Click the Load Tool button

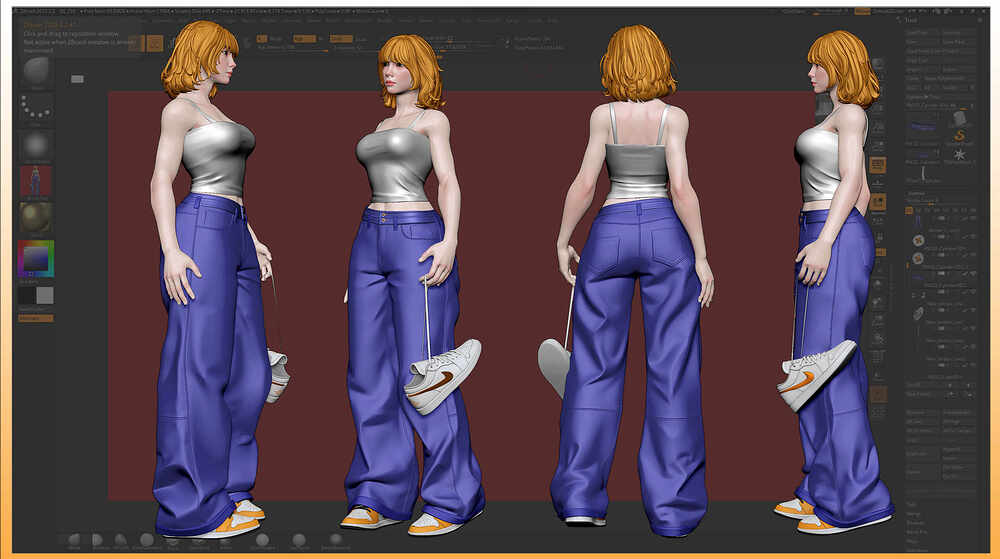(922, 33)
